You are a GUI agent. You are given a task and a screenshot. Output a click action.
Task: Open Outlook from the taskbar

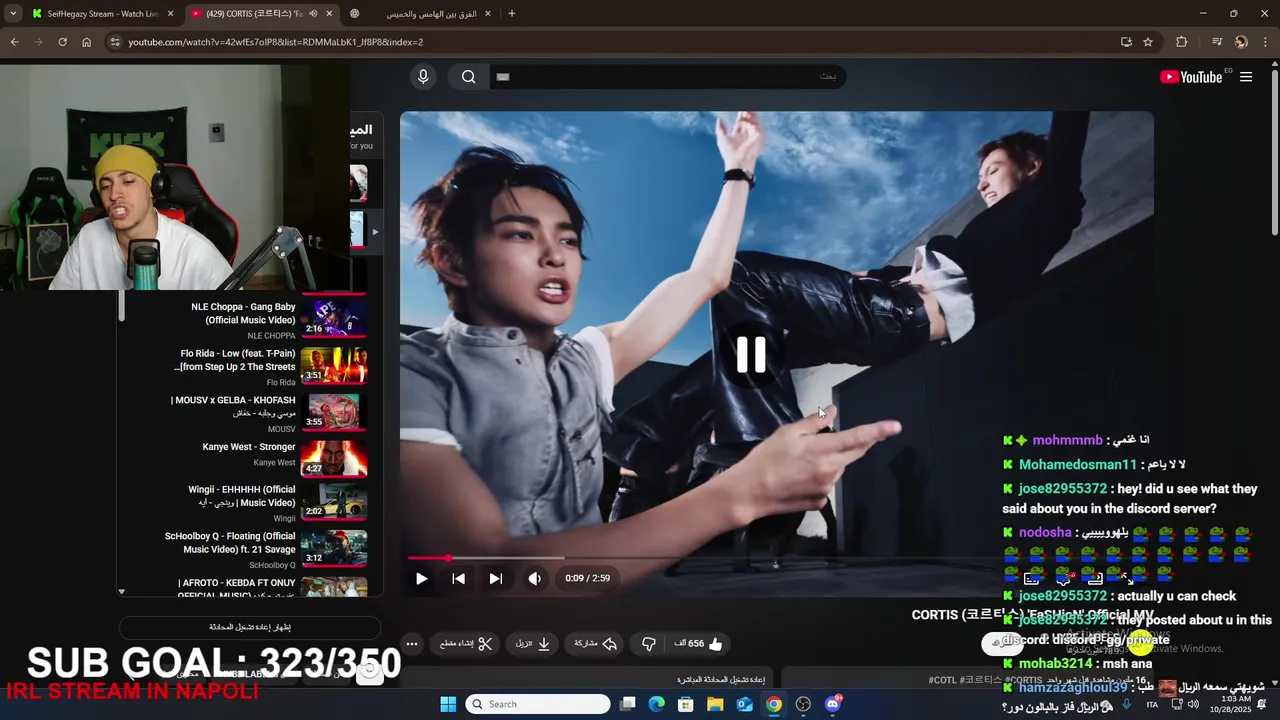pos(744,704)
